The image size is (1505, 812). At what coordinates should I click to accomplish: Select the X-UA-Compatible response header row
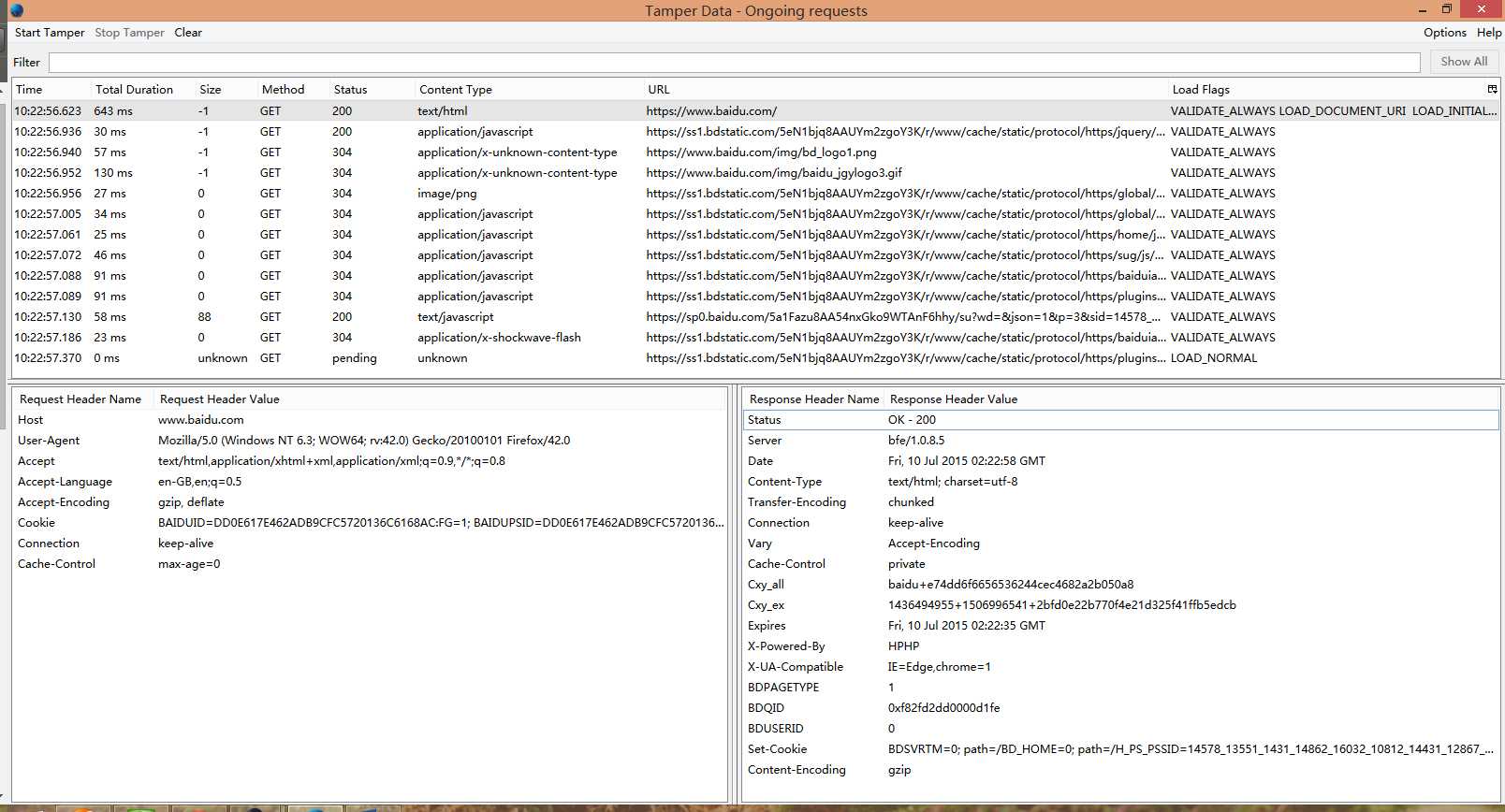(1121, 667)
